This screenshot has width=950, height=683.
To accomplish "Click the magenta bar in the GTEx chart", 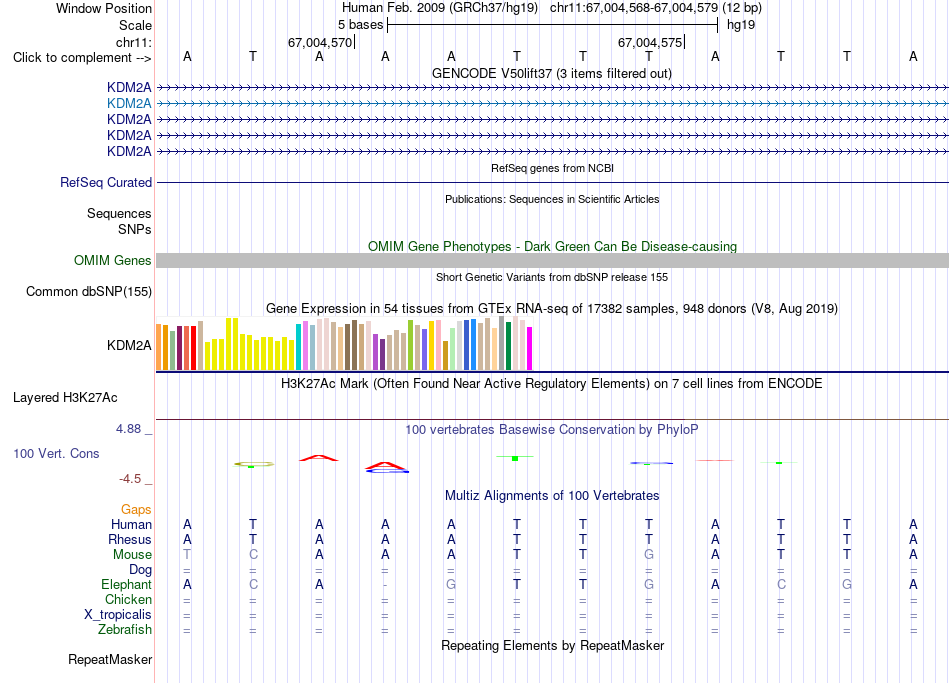I will tap(530, 348).
